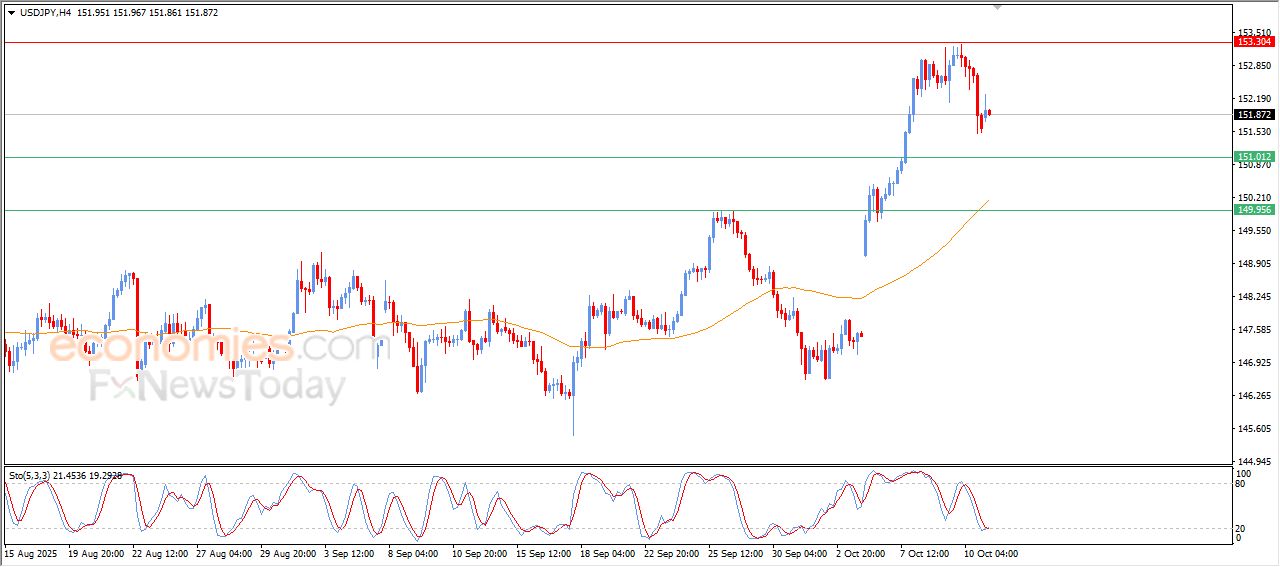Click the 15 Aug 2025 date label
Image resolution: width=1280 pixels, height=567 pixels.
coord(29,552)
